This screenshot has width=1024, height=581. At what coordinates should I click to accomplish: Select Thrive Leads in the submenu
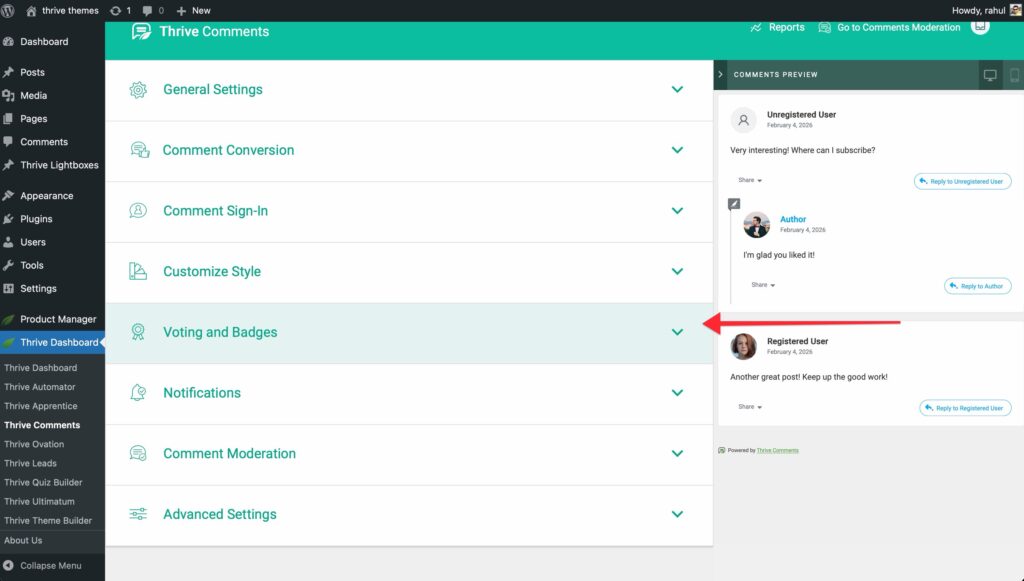click(x=30, y=463)
